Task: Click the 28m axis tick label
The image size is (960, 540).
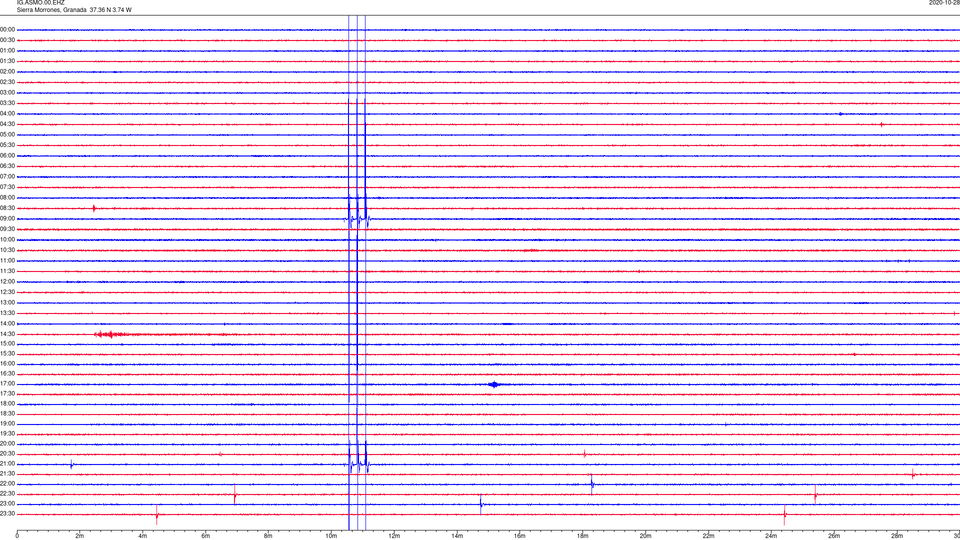Action: (x=897, y=536)
